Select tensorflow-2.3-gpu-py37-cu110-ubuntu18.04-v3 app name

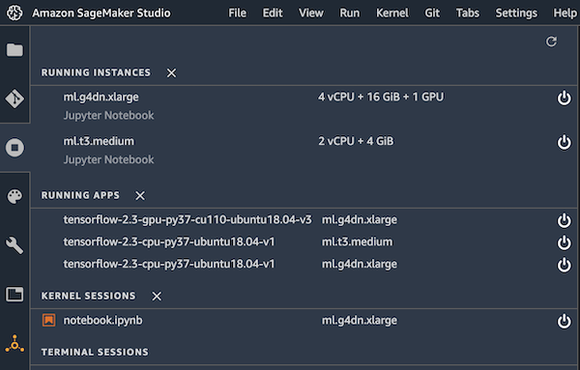click(x=188, y=220)
